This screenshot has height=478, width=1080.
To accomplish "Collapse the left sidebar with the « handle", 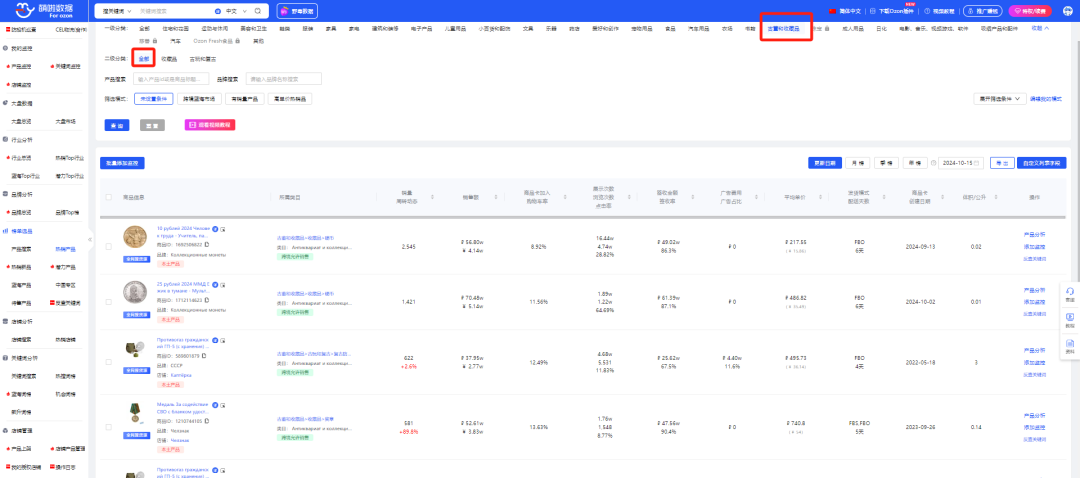I will (x=90, y=240).
